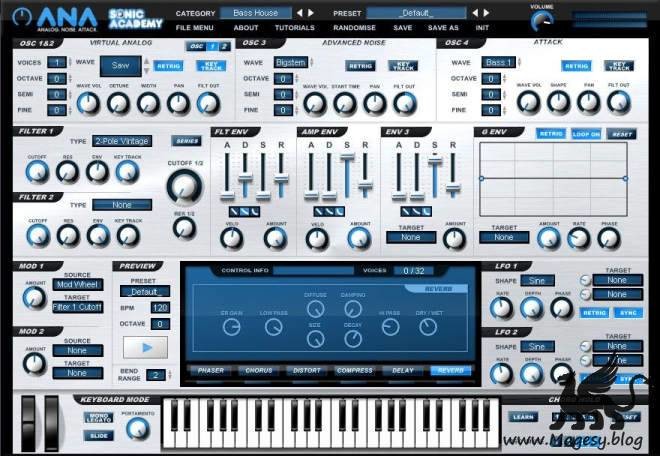Image resolution: width=660 pixels, height=456 pixels.
Task: Toggle OSC 4 Key Track button
Action: 619,66
